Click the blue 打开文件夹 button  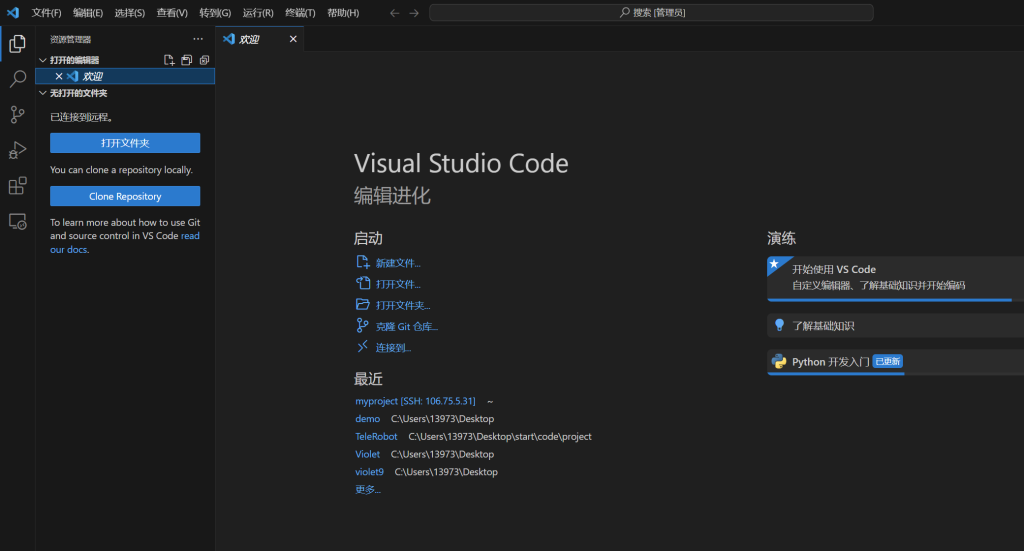(x=125, y=143)
